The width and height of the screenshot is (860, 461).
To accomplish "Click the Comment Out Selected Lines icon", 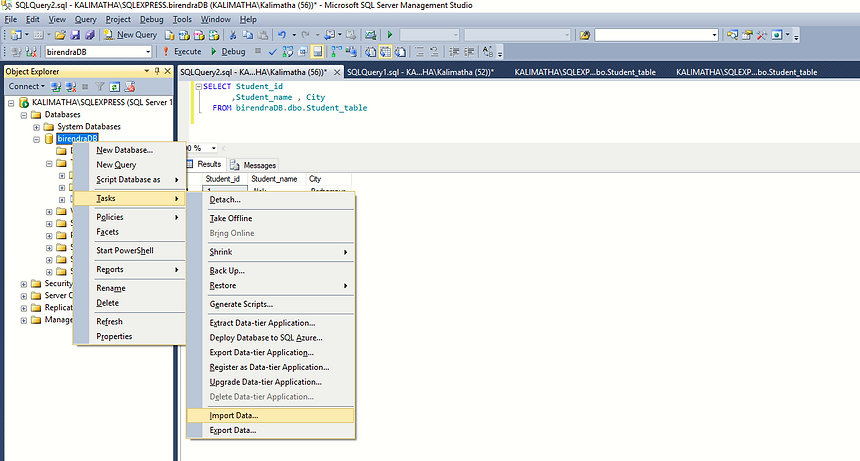I will pos(419,52).
